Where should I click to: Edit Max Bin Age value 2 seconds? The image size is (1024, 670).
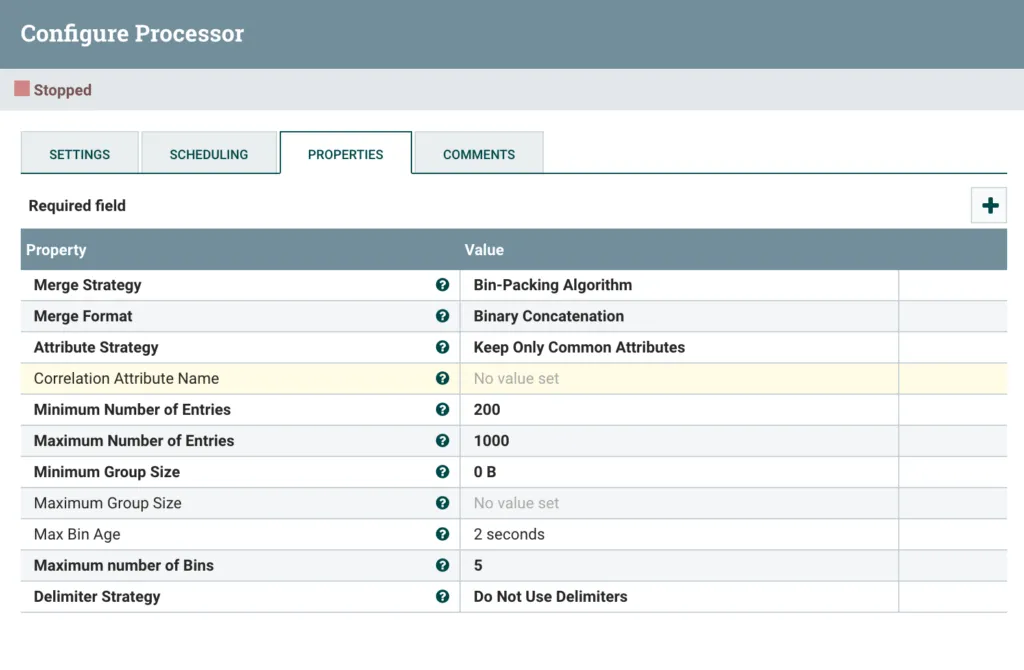(509, 534)
